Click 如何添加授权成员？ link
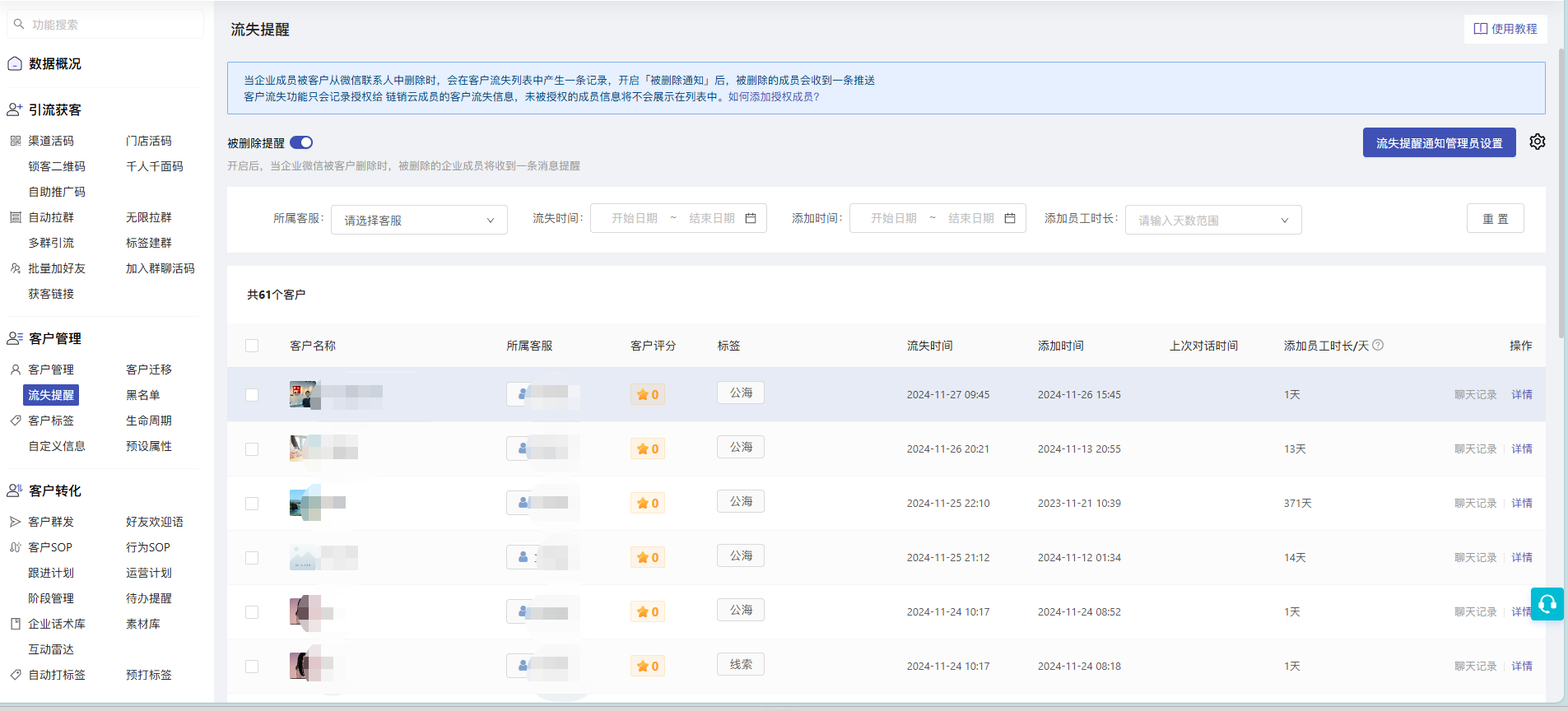The width and height of the screenshot is (1568, 711). (774, 96)
